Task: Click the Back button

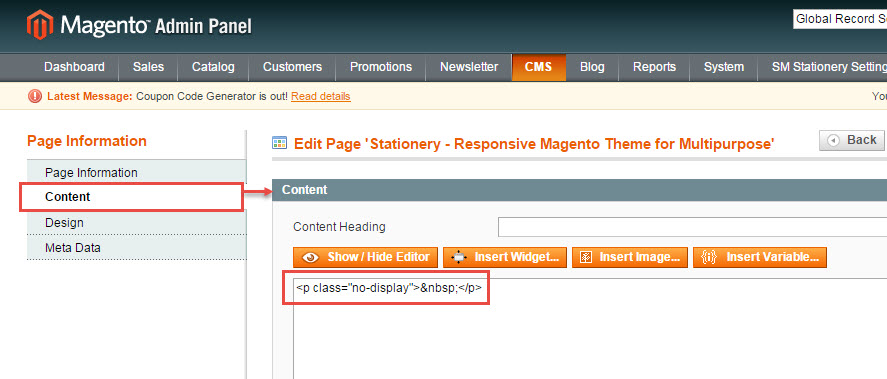Action: [x=851, y=140]
